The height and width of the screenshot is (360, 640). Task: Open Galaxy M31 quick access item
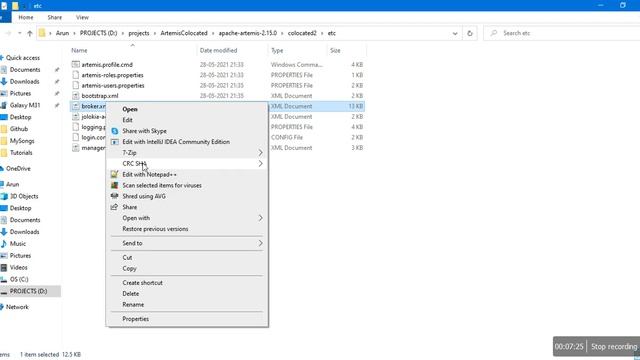point(25,105)
